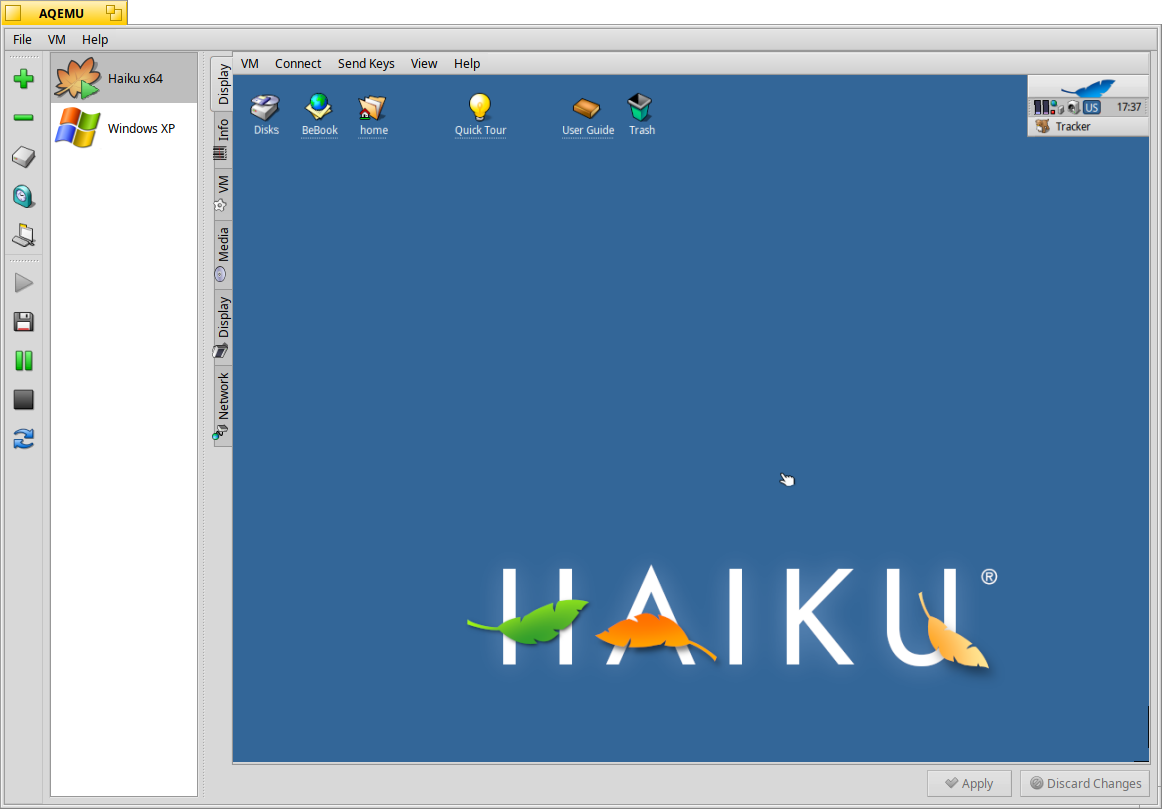The height and width of the screenshot is (809, 1162).
Task: Open the Send Keys menu
Action: [366, 64]
